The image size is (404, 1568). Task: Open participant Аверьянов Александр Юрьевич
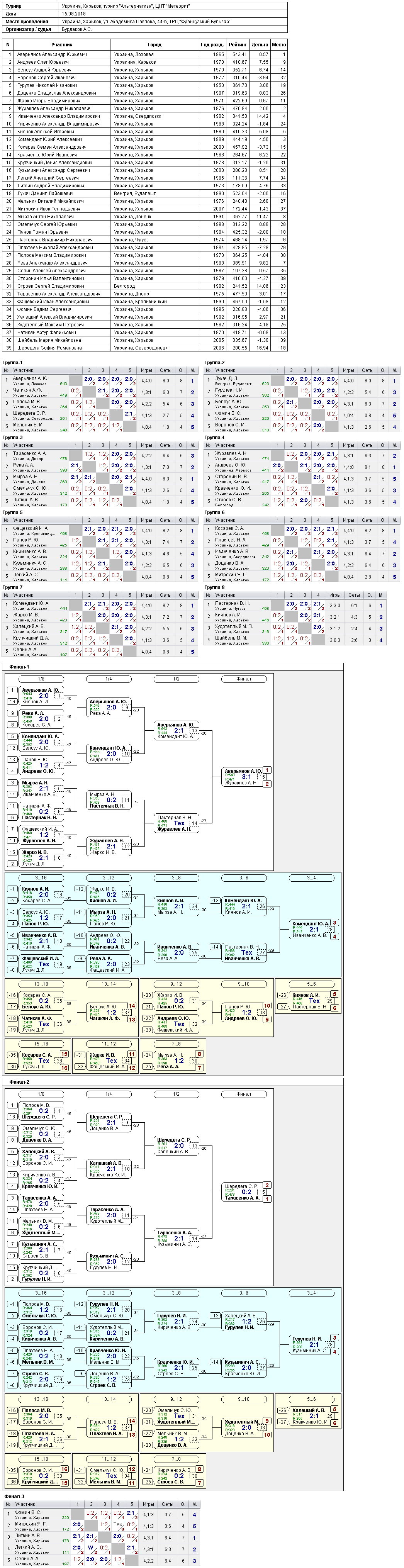coord(52,54)
